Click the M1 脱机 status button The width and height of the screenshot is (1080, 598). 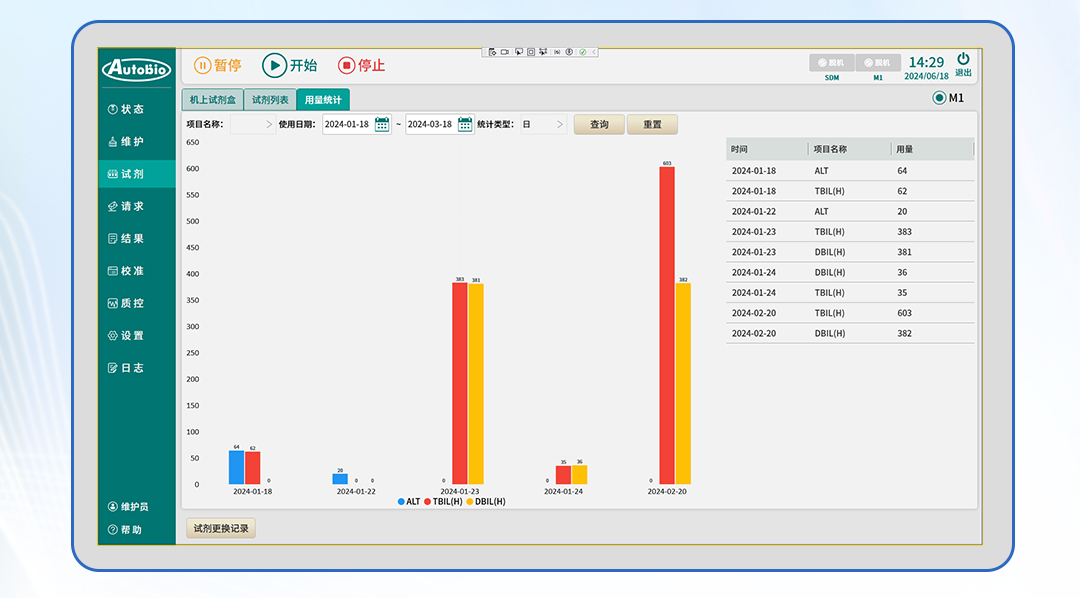[878, 63]
